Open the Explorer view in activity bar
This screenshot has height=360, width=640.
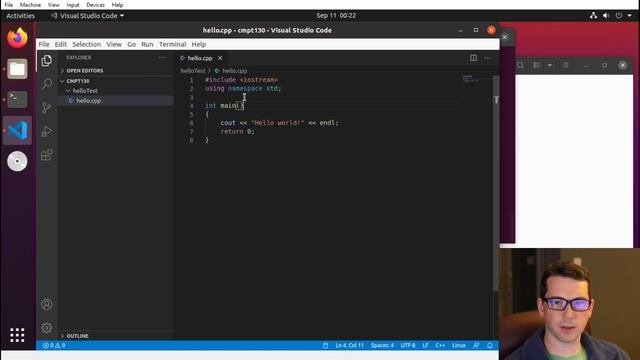click(x=47, y=60)
